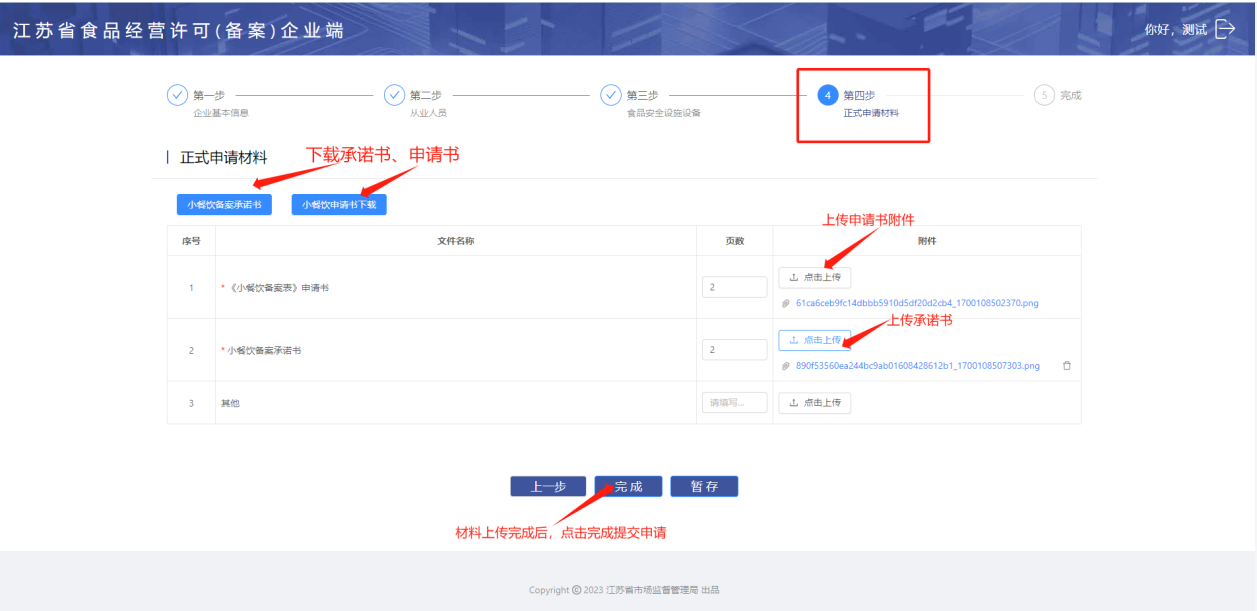Go back with the 上一步 button
The image size is (1257, 611).
pos(548,487)
